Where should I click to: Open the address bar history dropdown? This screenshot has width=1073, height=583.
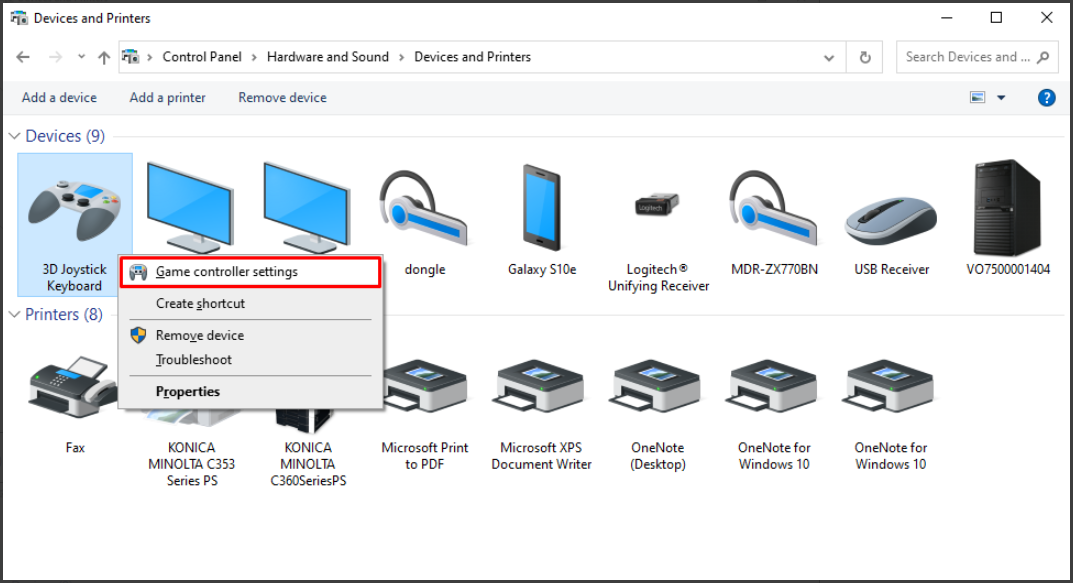[829, 58]
